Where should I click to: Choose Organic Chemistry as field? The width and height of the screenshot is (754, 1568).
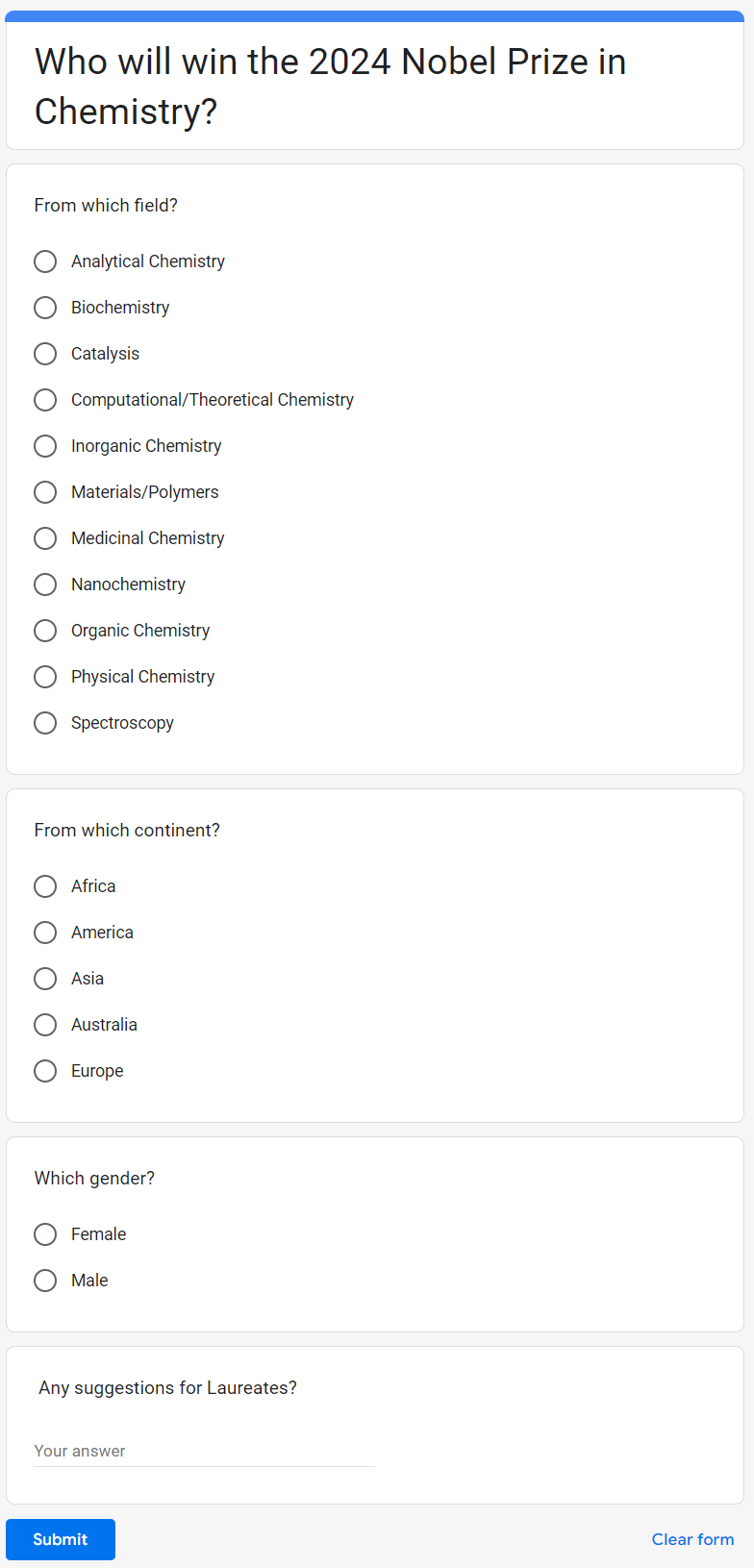pyautogui.click(x=45, y=631)
